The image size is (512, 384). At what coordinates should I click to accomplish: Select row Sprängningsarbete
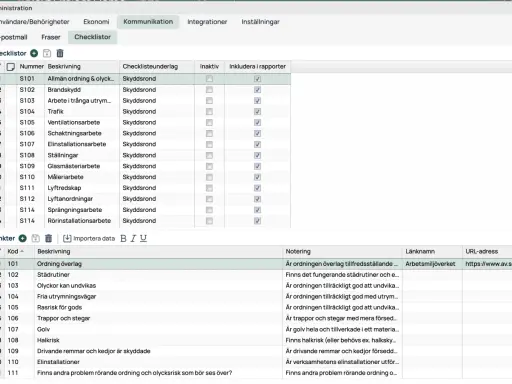145,210
